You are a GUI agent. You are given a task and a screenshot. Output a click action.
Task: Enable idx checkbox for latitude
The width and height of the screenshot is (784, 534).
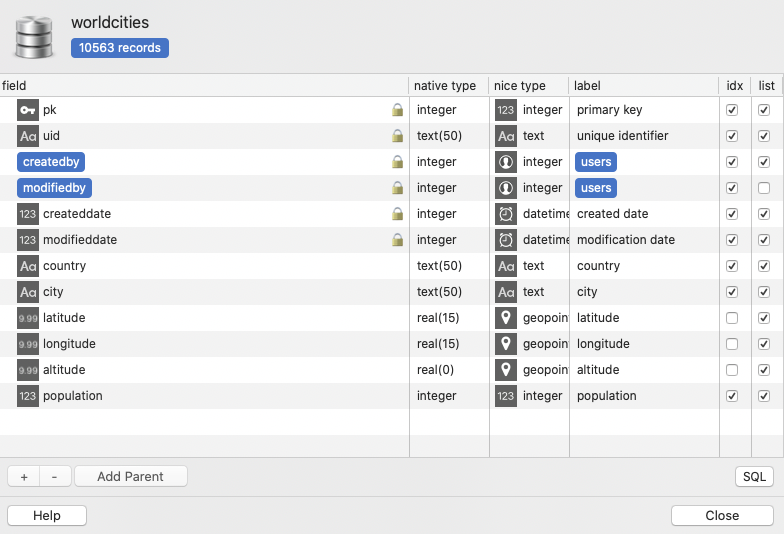[x=732, y=318]
